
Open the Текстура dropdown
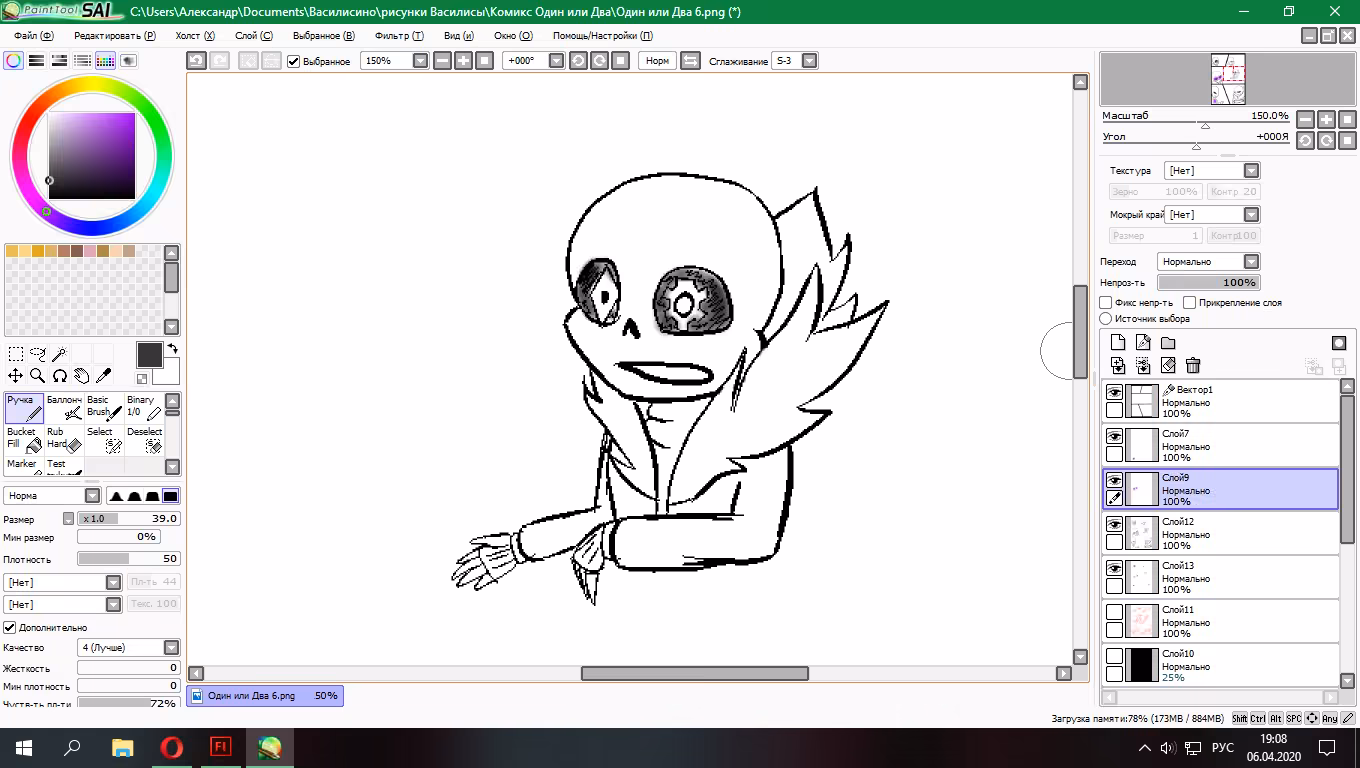(1212, 171)
